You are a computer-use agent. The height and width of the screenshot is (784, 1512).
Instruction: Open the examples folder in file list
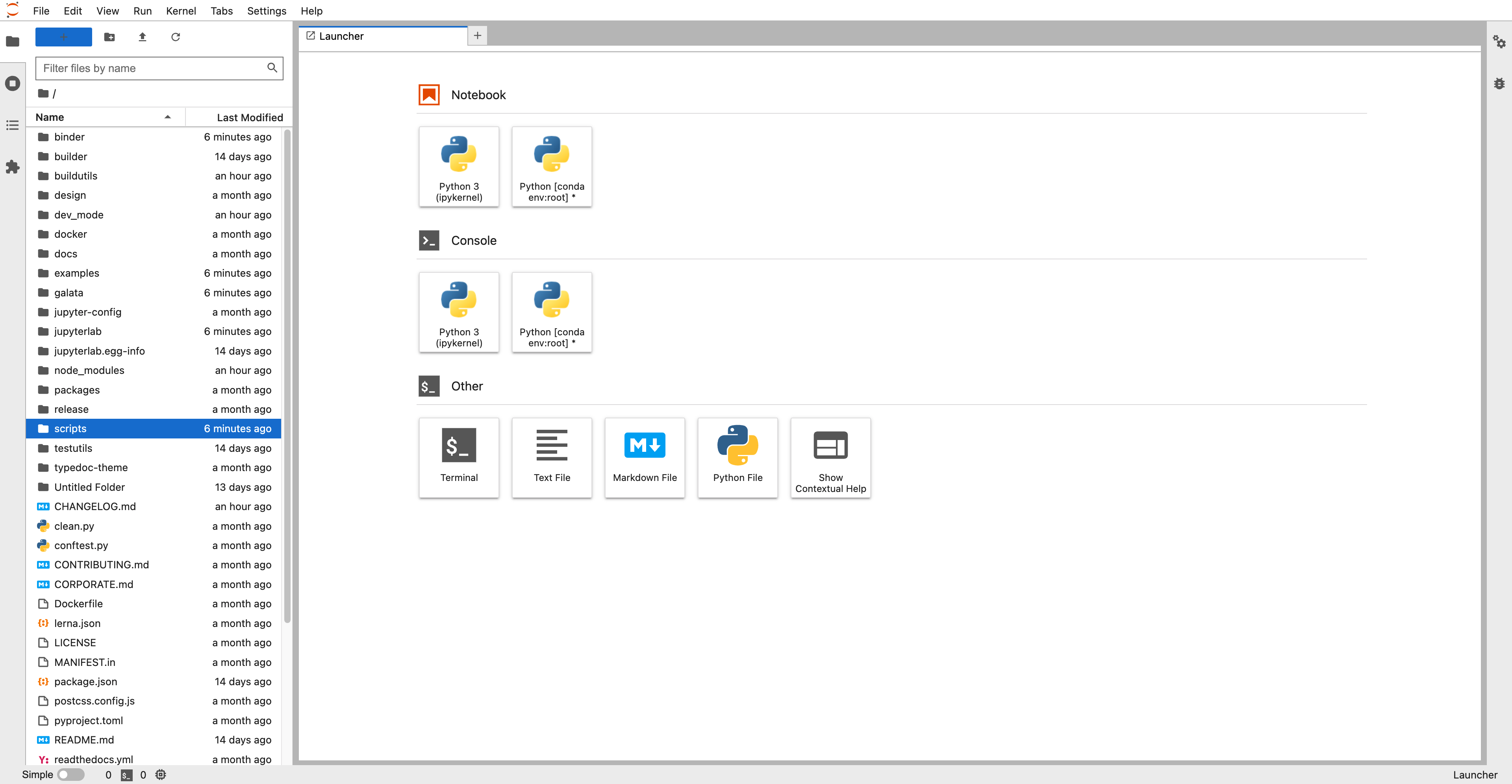pos(76,273)
